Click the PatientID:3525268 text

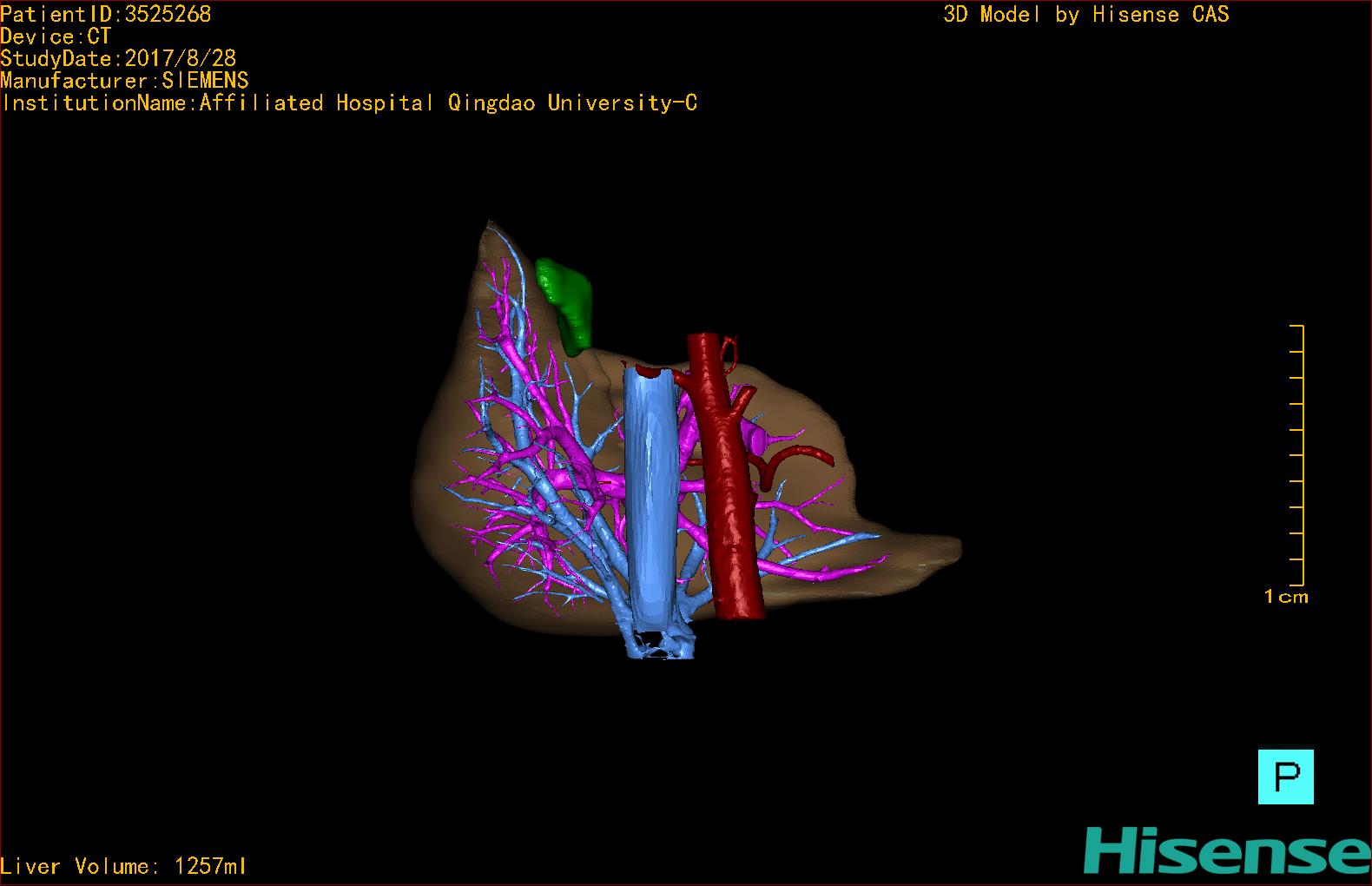(106, 14)
